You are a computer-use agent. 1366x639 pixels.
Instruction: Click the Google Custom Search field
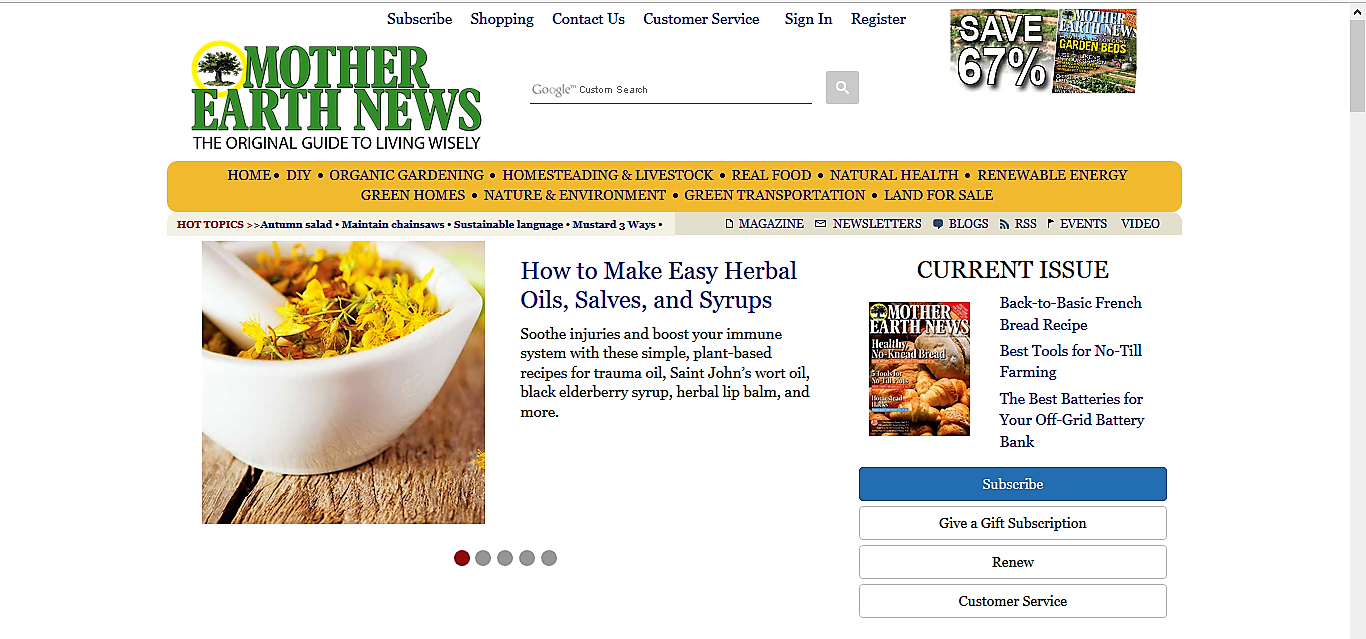click(670, 89)
